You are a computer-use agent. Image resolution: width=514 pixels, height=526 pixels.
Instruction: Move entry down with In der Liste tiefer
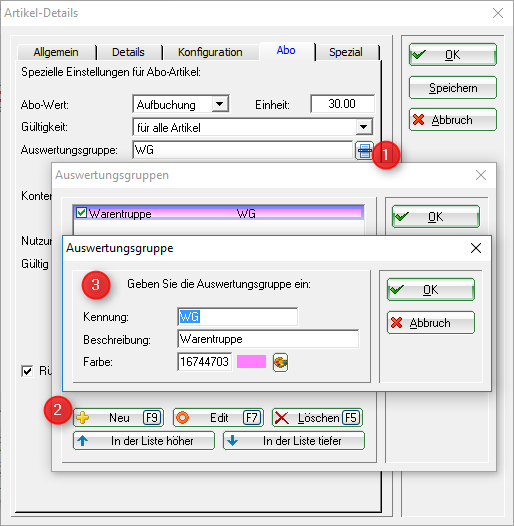point(294,440)
